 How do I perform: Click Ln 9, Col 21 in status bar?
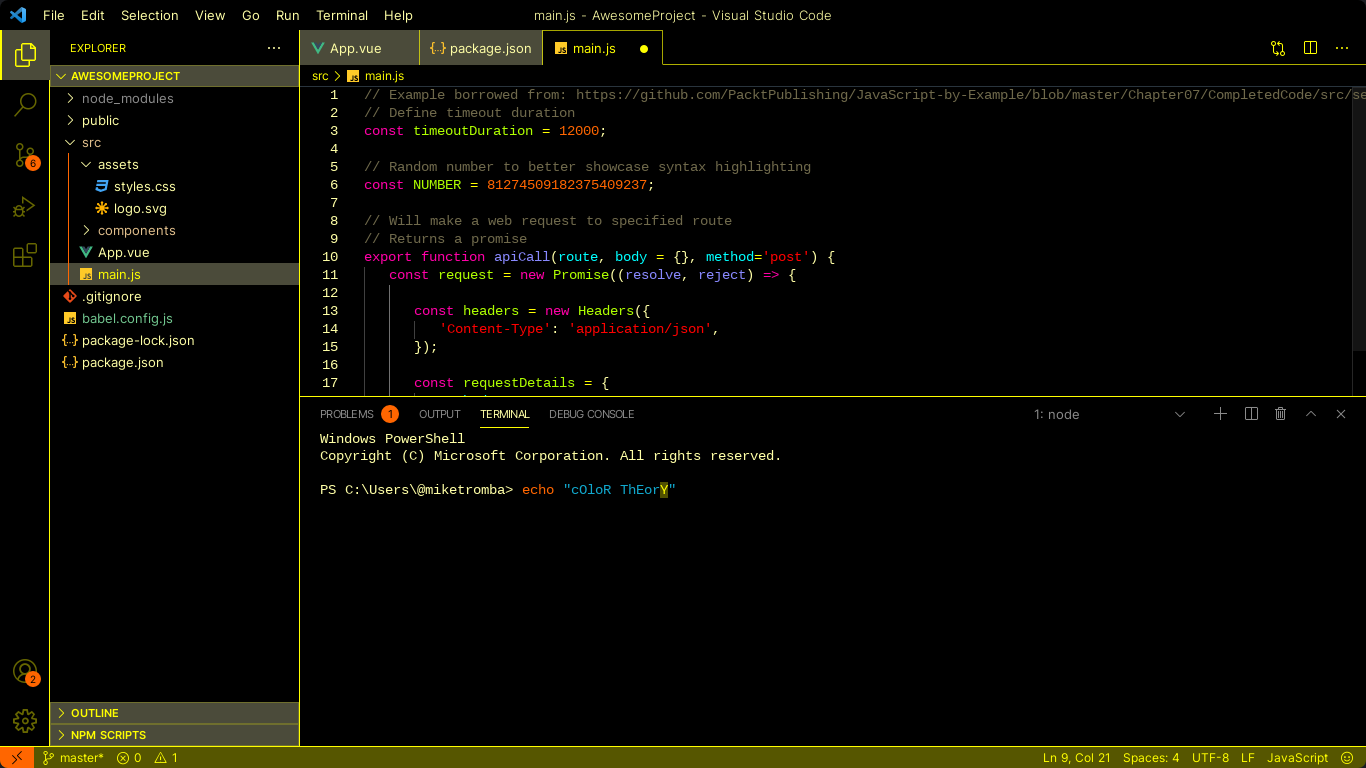[1076, 758]
